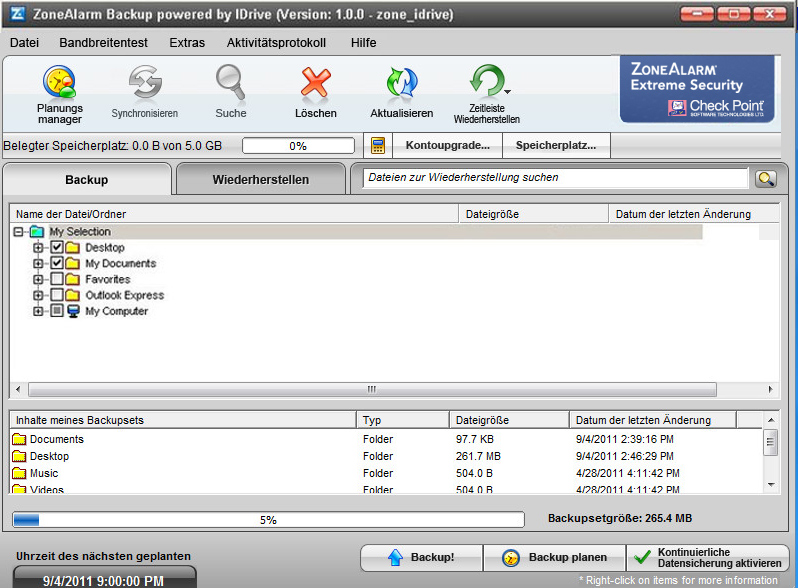798x588 pixels.
Task: Sort by upper Dateigröße column header
Action: 533,214
